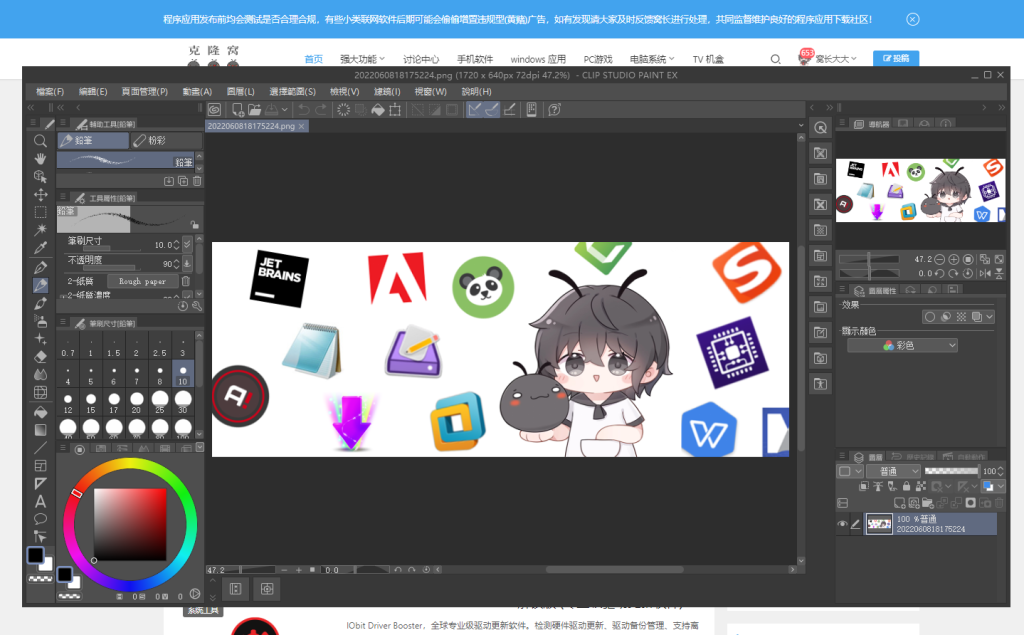The image size is (1024, 635).
Task: Select the Eraser tool
Action: [40, 357]
